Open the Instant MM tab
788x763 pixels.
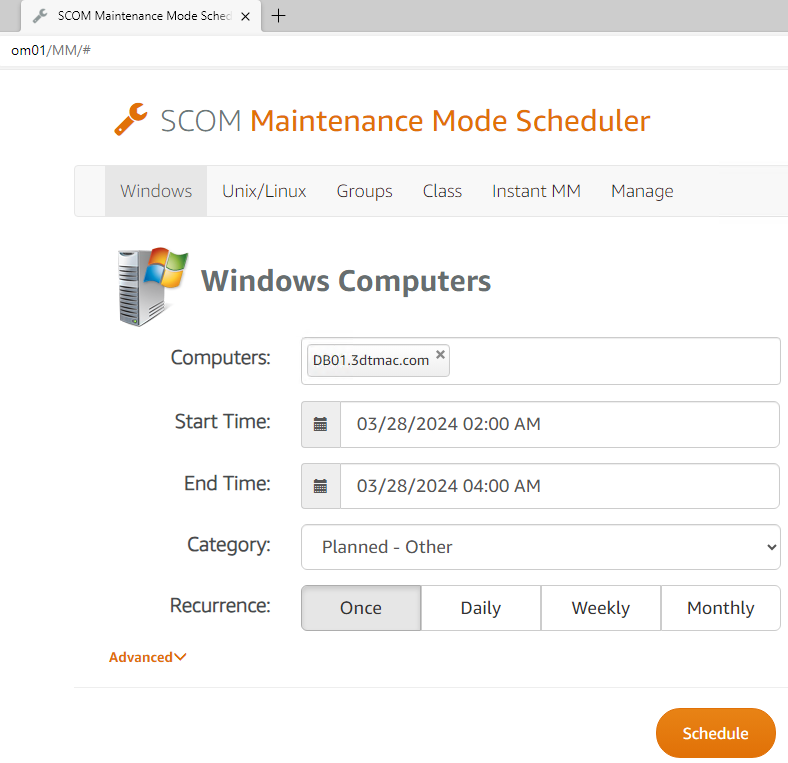[536, 191]
